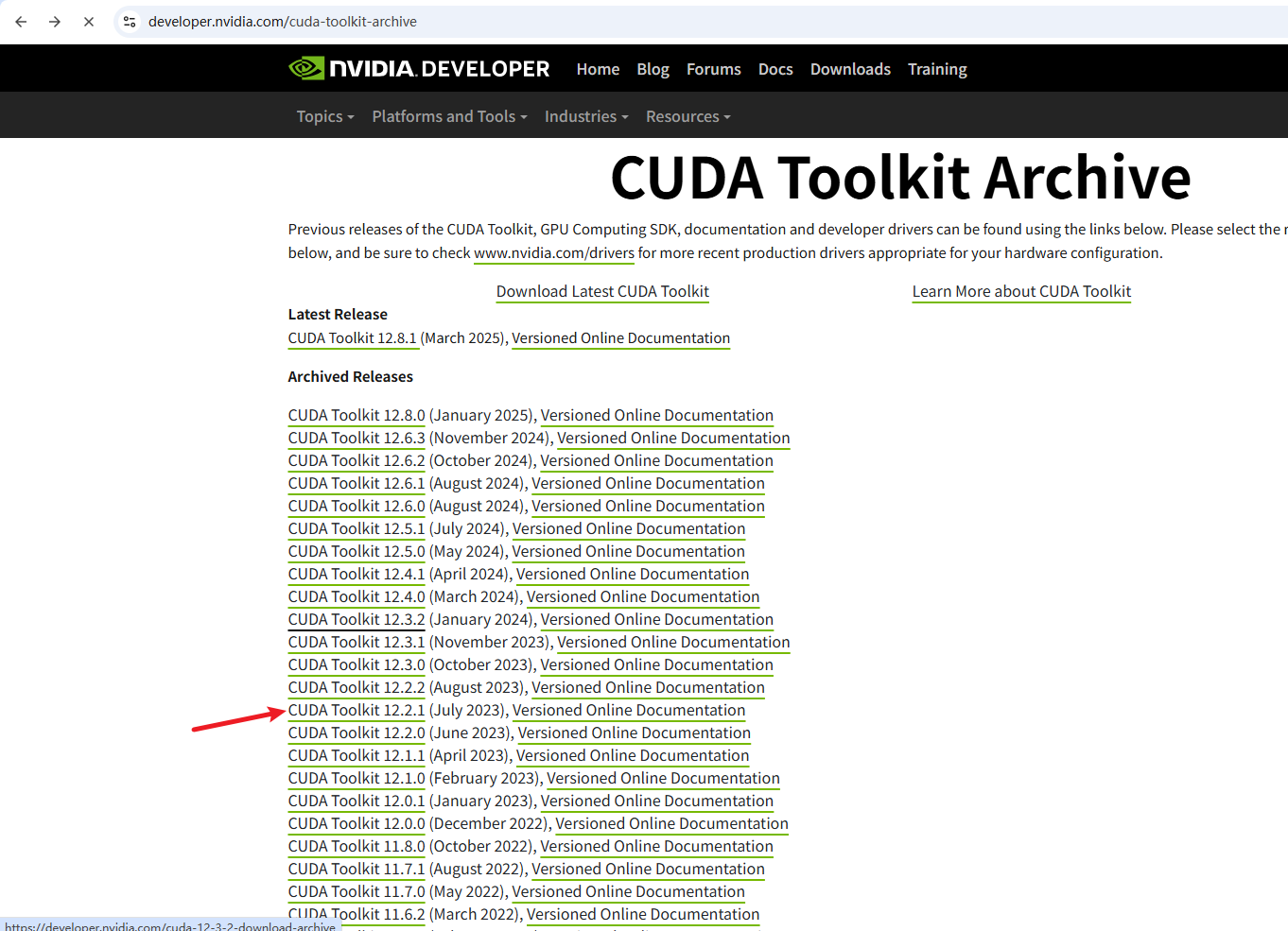Open Versioned Online Documentation for 12.1.0
The width and height of the screenshot is (1288, 931).
point(663,778)
